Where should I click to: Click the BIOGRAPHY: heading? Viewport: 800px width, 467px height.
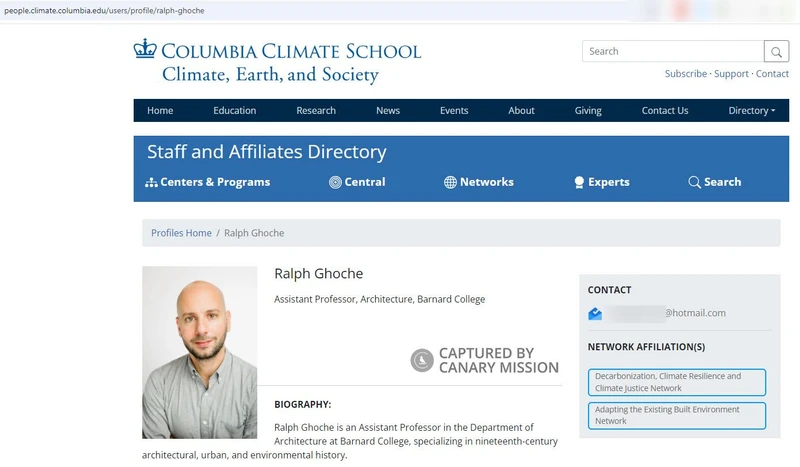(303, 404)
